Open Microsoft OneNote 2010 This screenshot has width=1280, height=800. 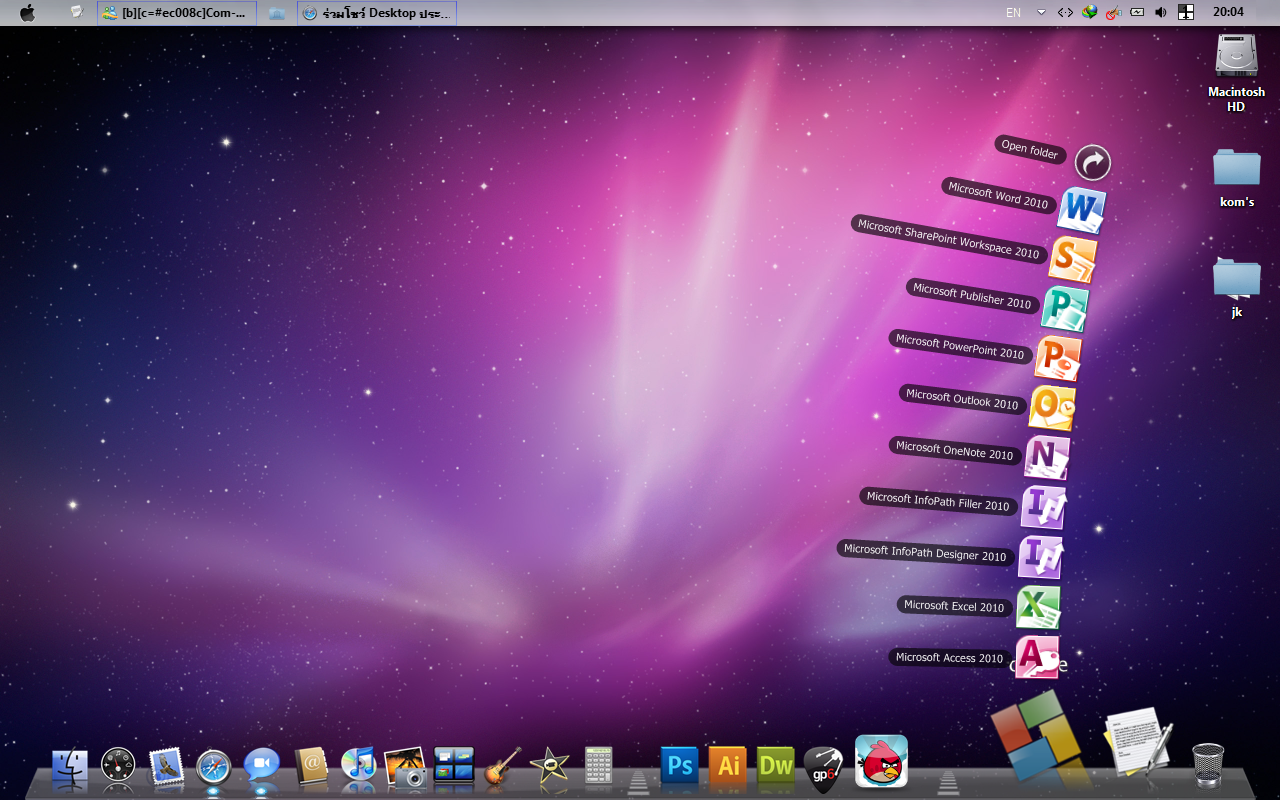[1046, 458]
